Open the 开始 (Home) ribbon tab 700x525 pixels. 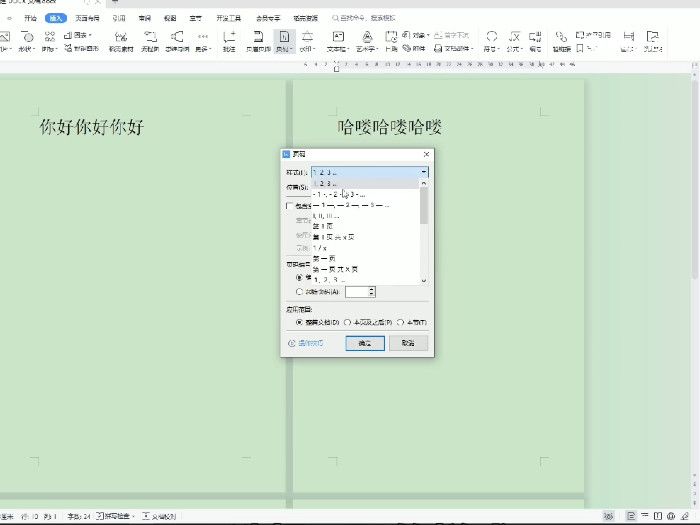(x=30, y=18)
